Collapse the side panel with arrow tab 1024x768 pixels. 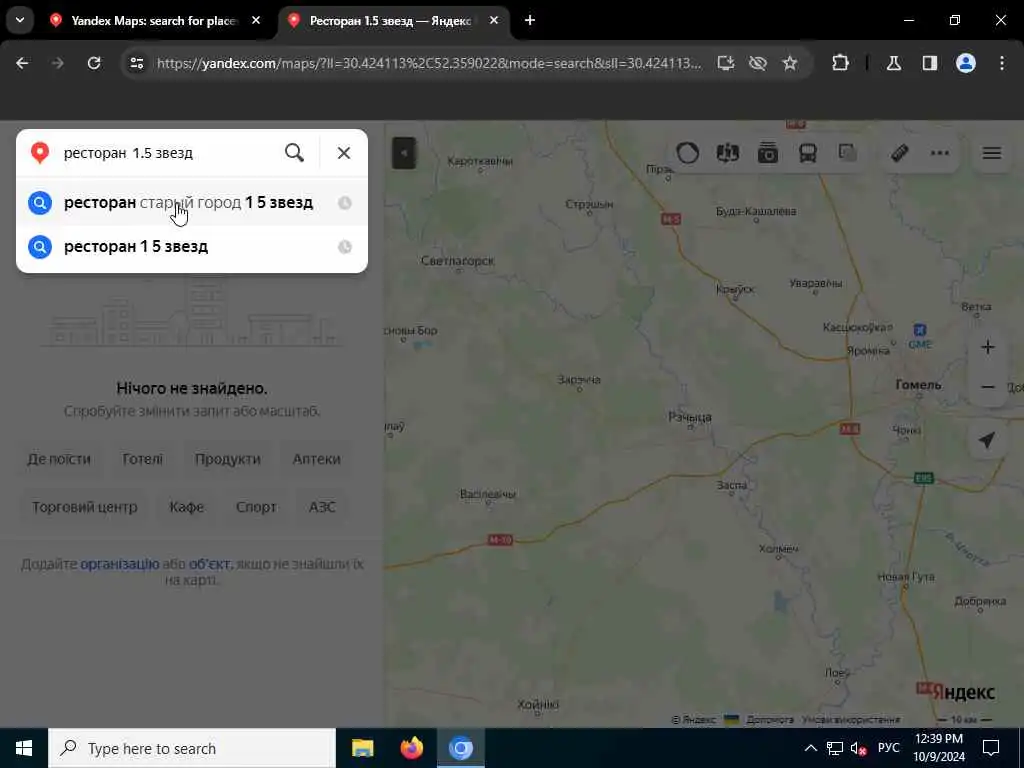point(404,153)
